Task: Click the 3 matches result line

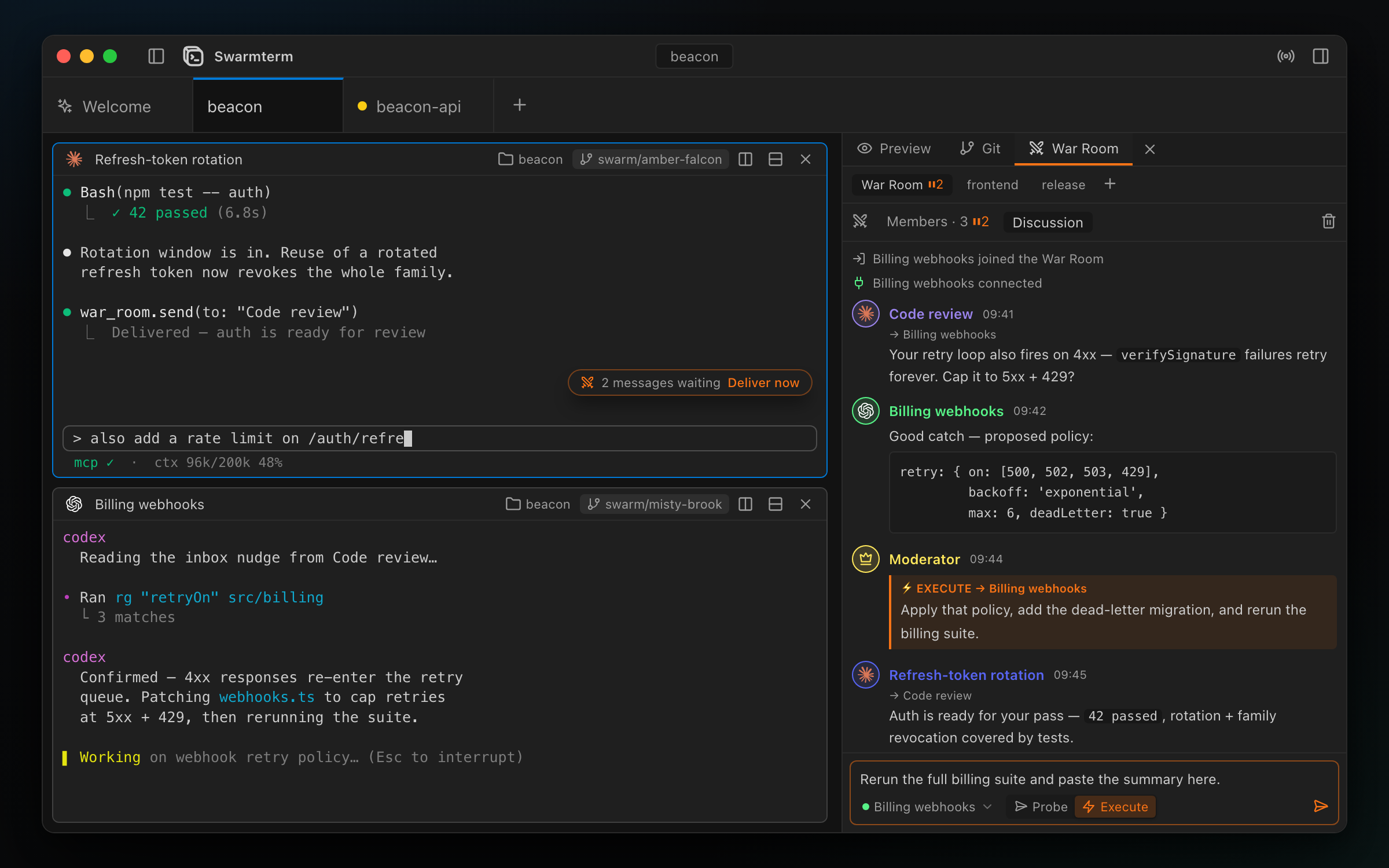Action: tap(135, 617)
